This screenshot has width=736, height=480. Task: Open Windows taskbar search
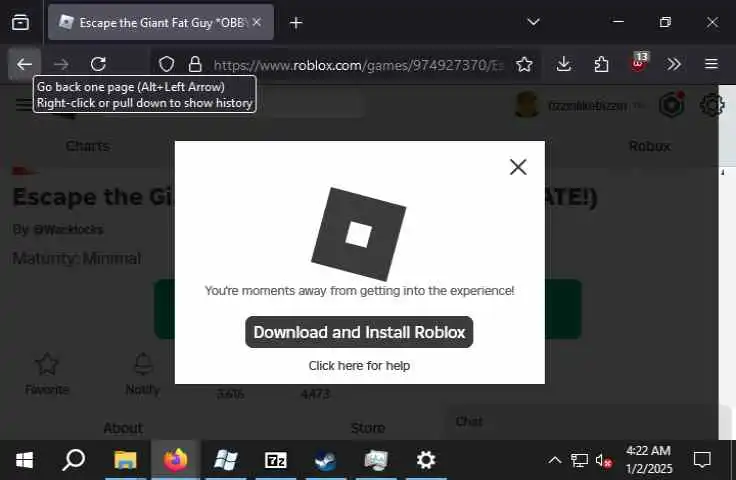click(74, 460)
